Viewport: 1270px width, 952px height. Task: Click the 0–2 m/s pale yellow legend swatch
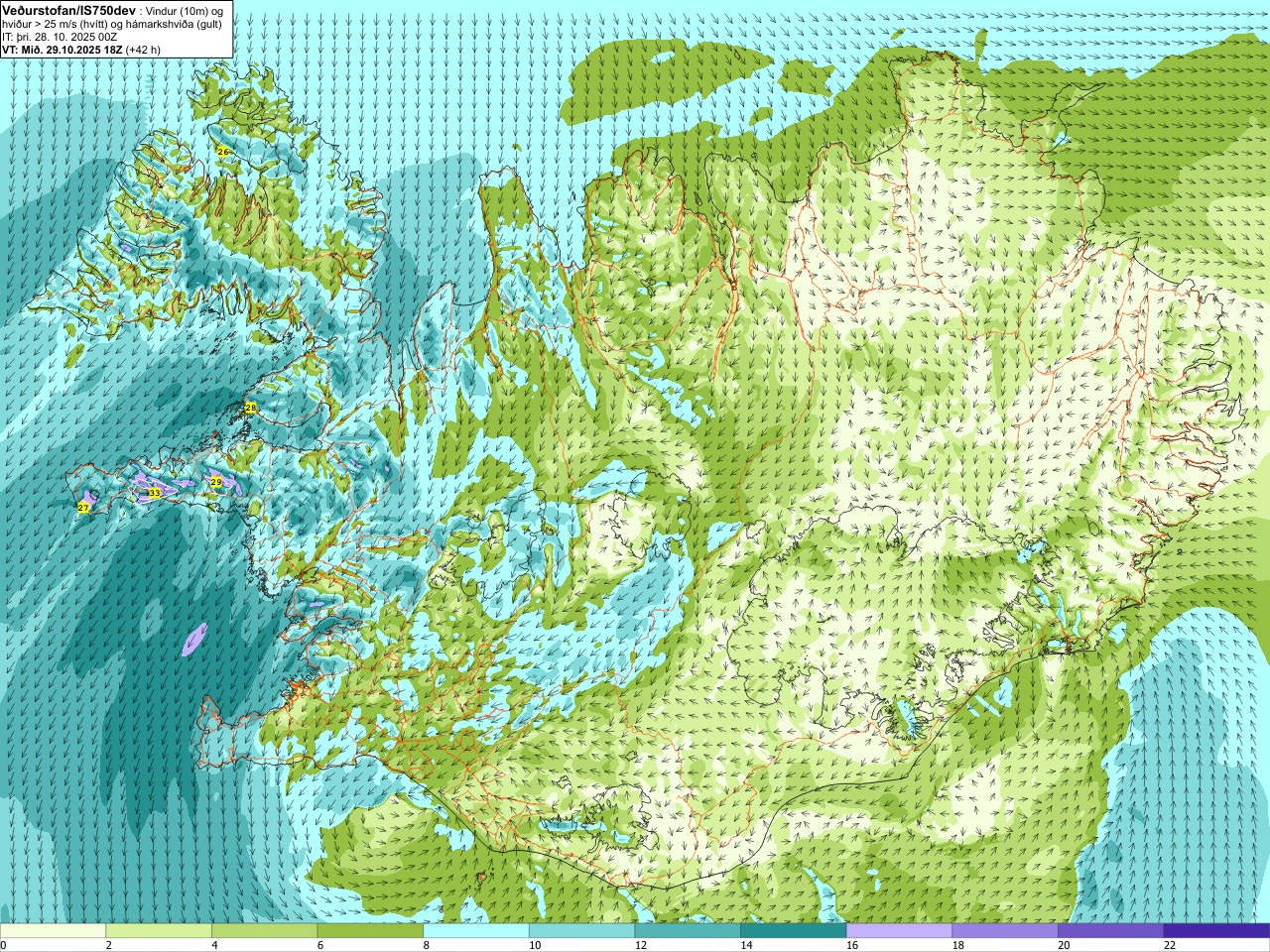coord(53,931)
